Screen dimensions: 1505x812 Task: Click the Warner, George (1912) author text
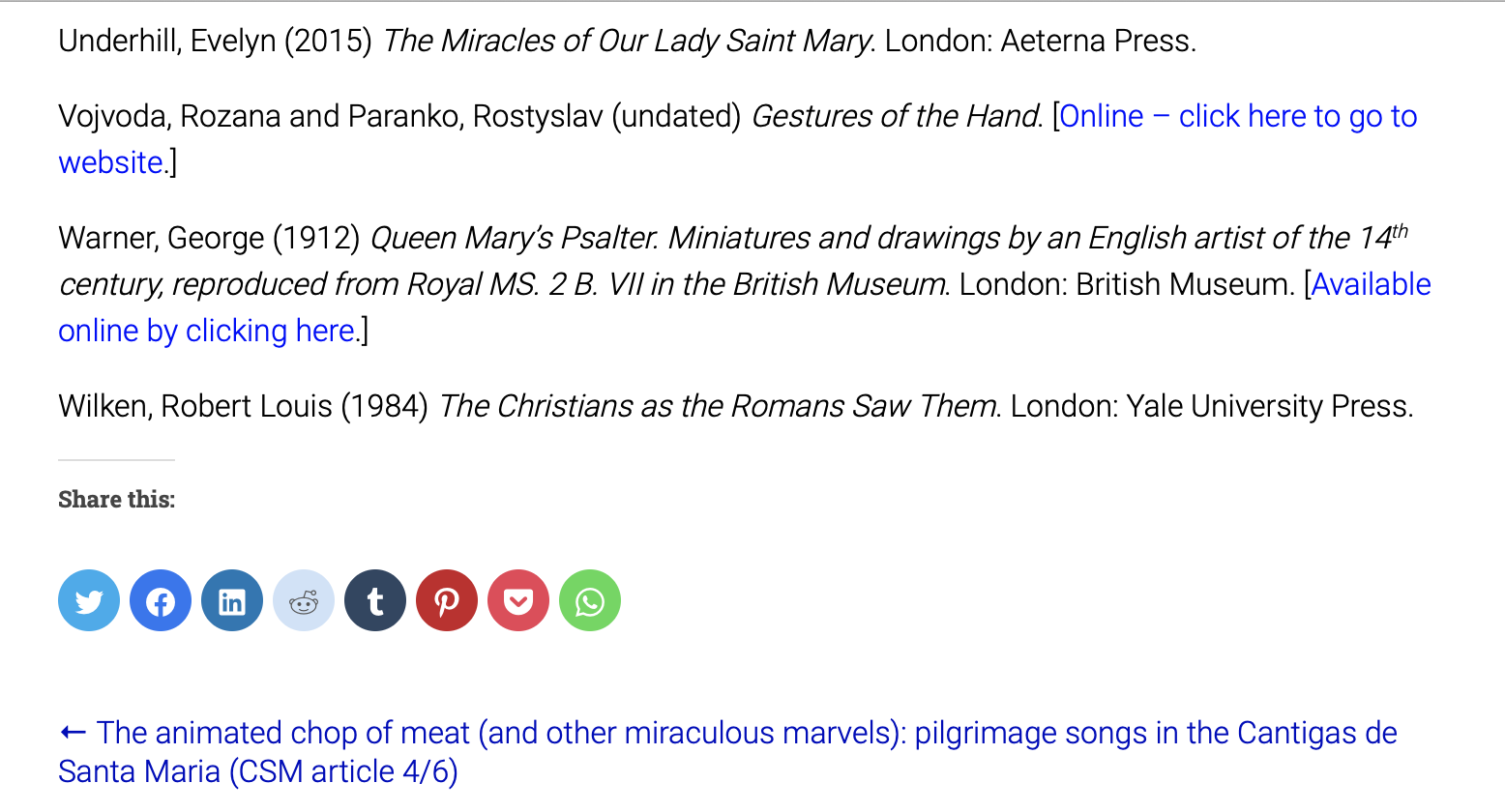tap(209, 238)
